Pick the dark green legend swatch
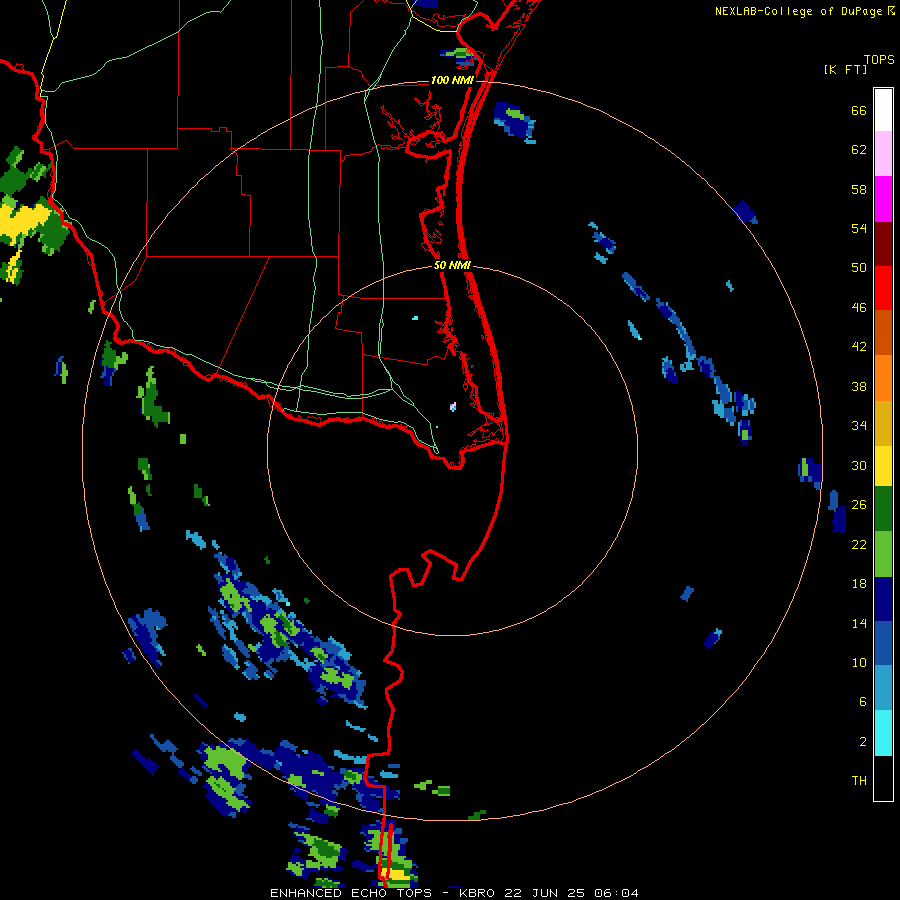 (883, 509)
